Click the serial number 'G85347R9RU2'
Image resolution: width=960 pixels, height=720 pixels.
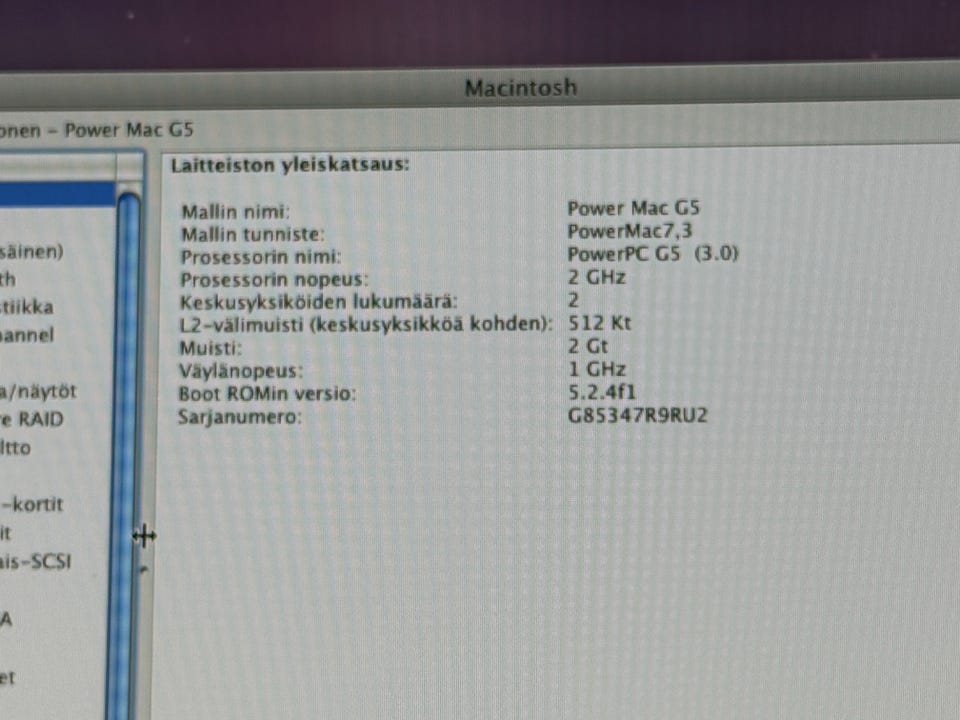[637, 415]
